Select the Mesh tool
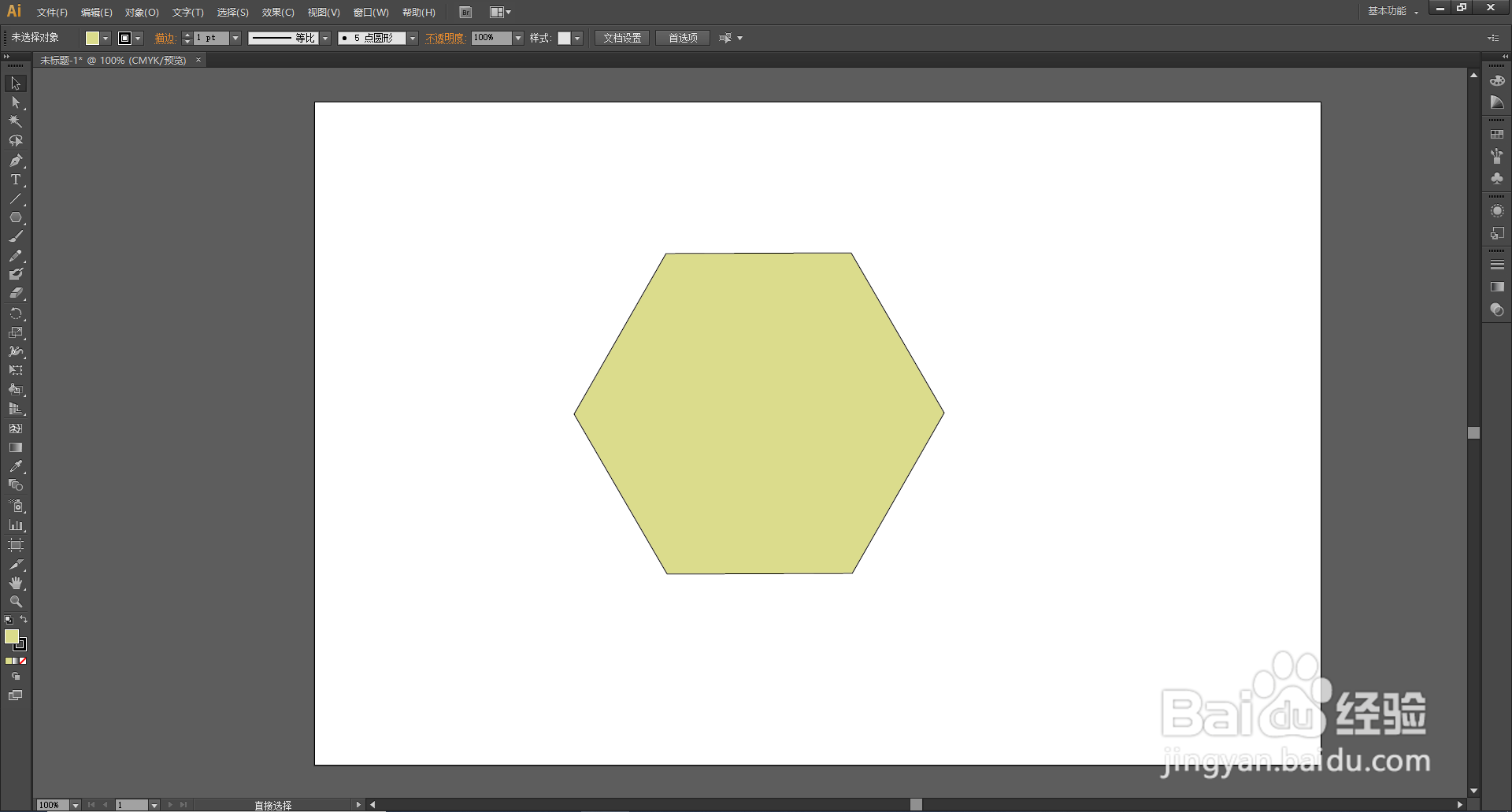This screenshot has height=812, width=1512. click(16, 428)
